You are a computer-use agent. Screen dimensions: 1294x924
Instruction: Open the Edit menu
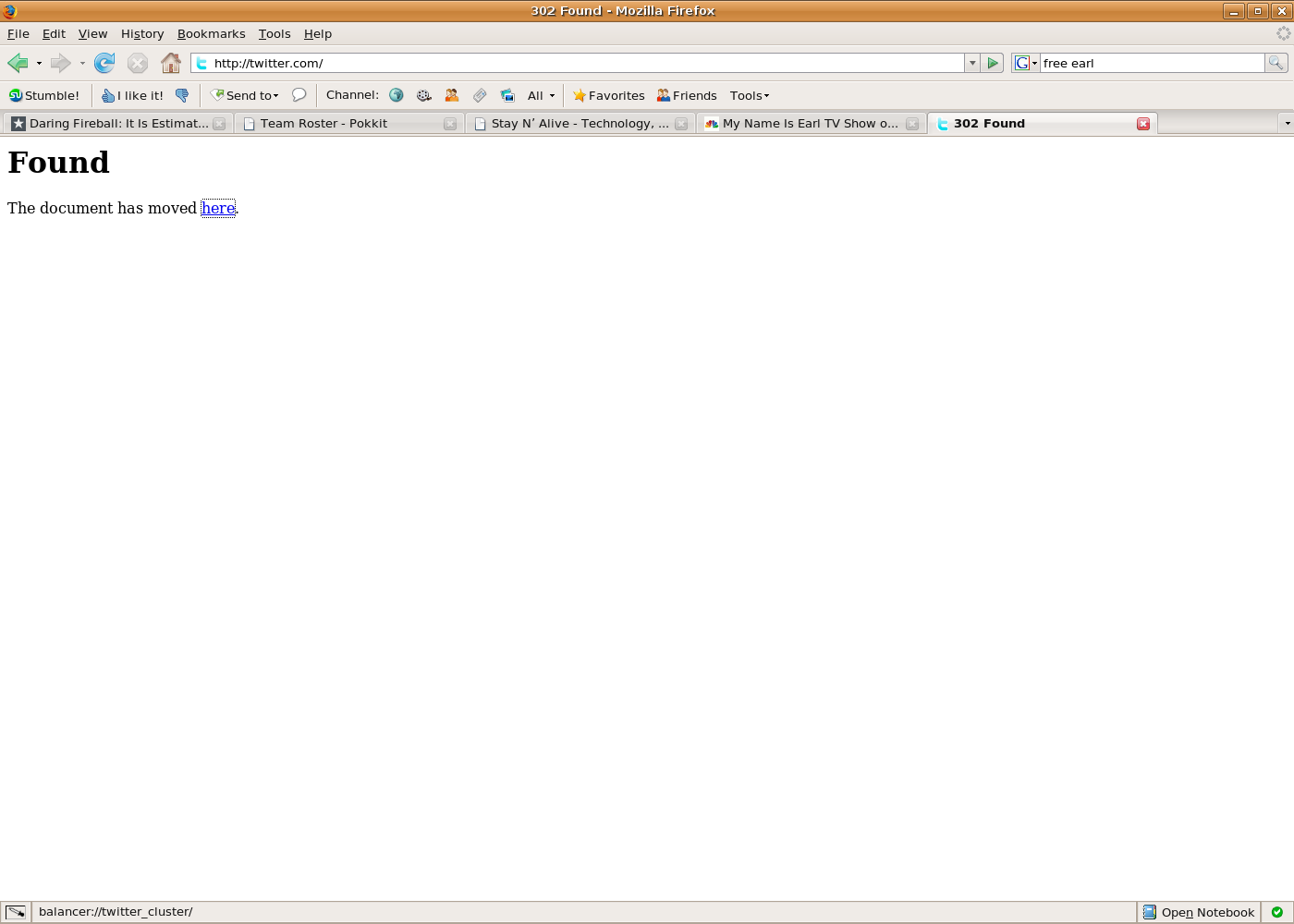[54, 33]
